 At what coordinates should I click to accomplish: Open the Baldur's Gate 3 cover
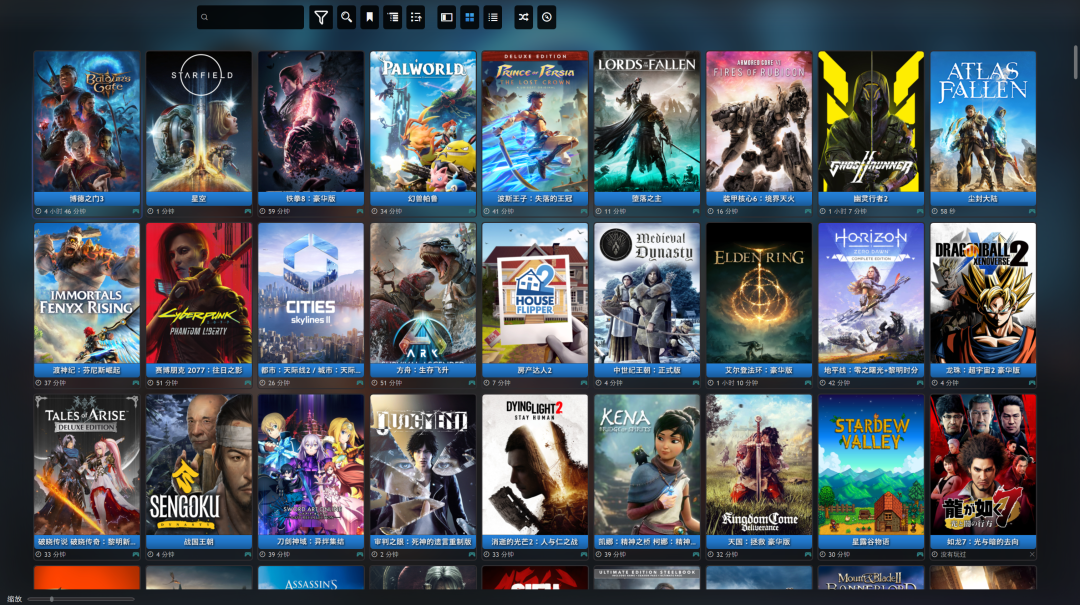pyautogui.click(x=87, y=121)
